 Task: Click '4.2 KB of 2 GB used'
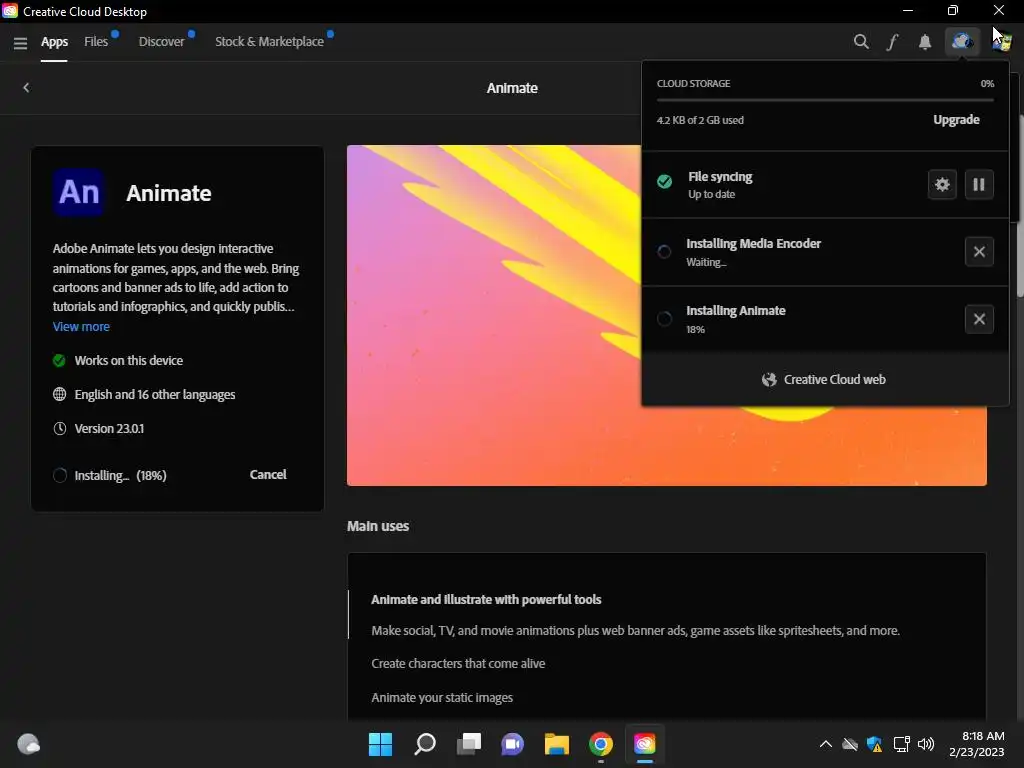(700, 120)
